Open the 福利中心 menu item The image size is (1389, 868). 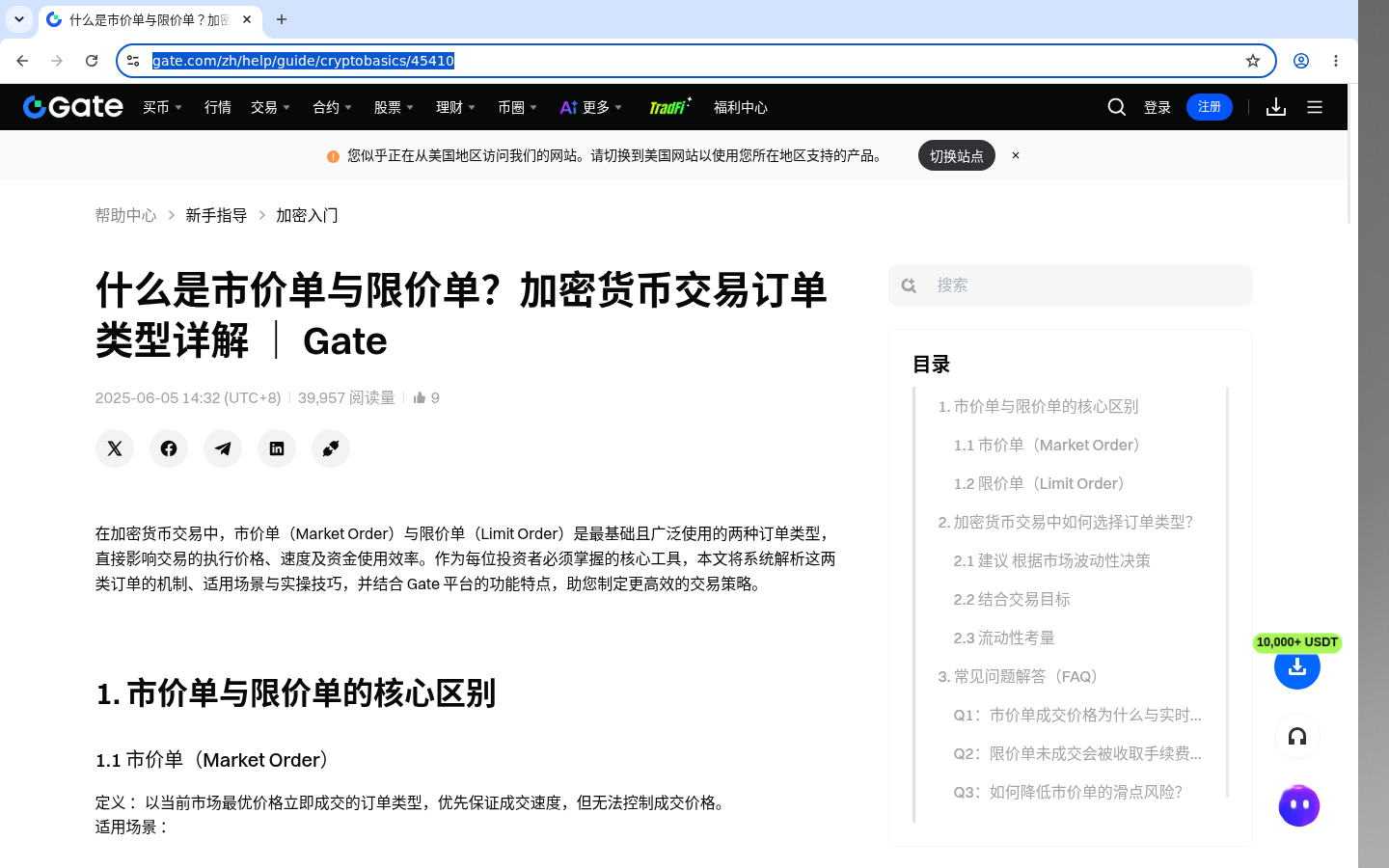(741, 107)
